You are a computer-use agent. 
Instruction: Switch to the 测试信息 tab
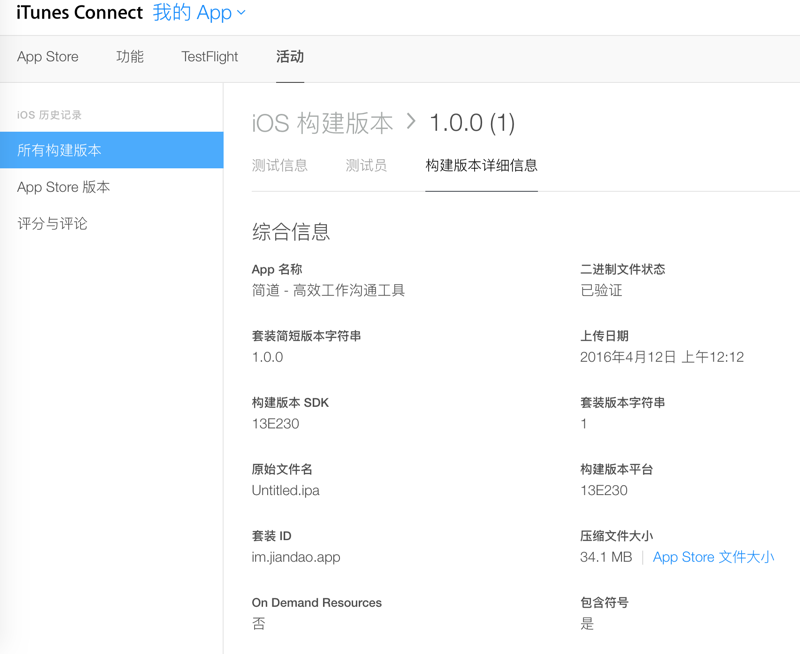tap(280, 165)
